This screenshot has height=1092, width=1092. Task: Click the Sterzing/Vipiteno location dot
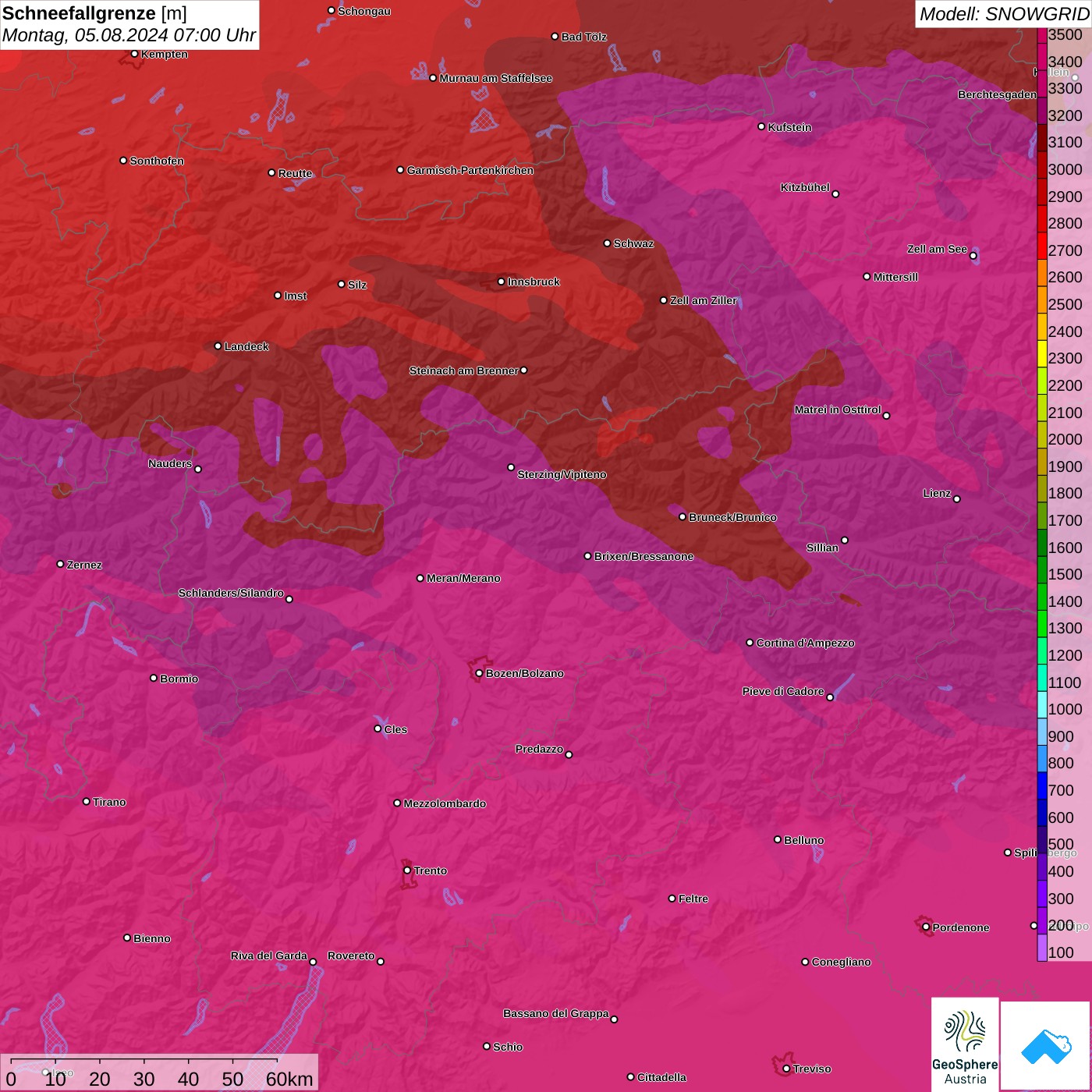point(511,467)
